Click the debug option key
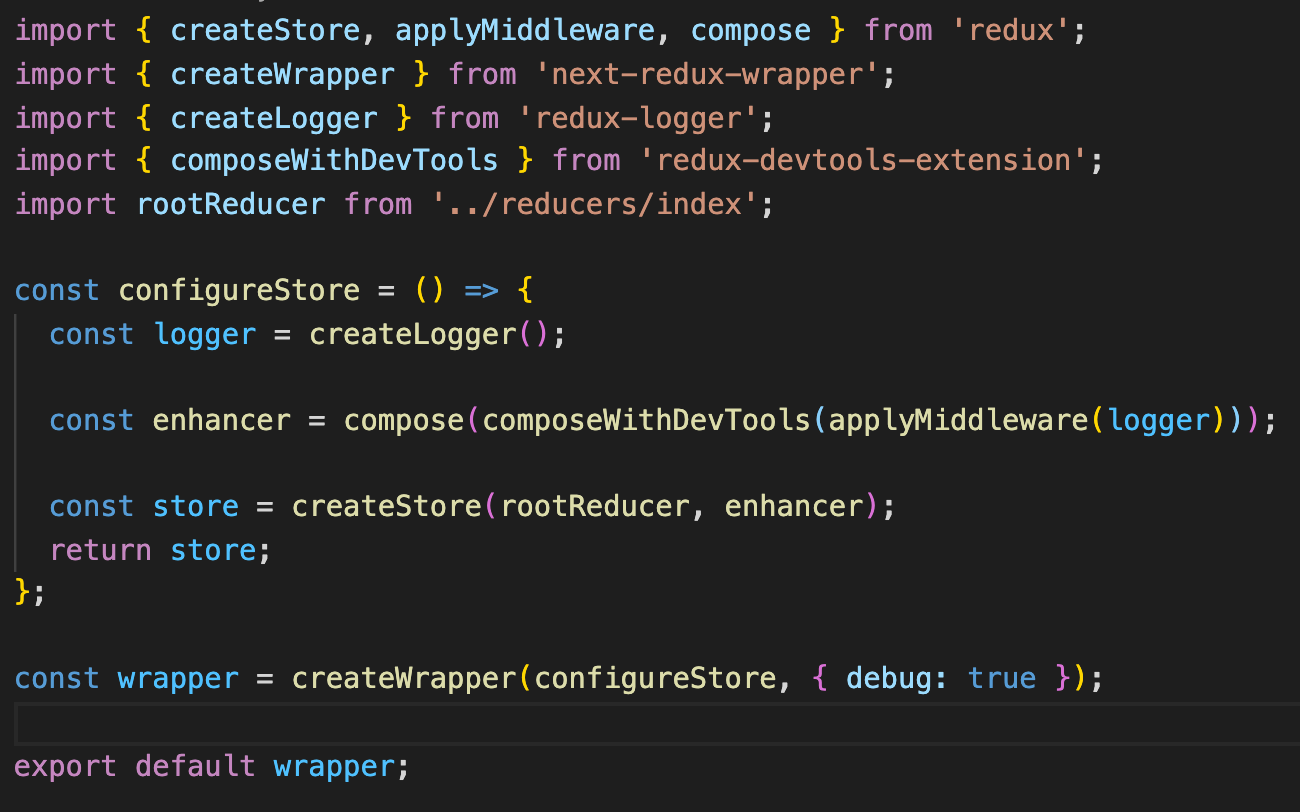 pos(889,679)
